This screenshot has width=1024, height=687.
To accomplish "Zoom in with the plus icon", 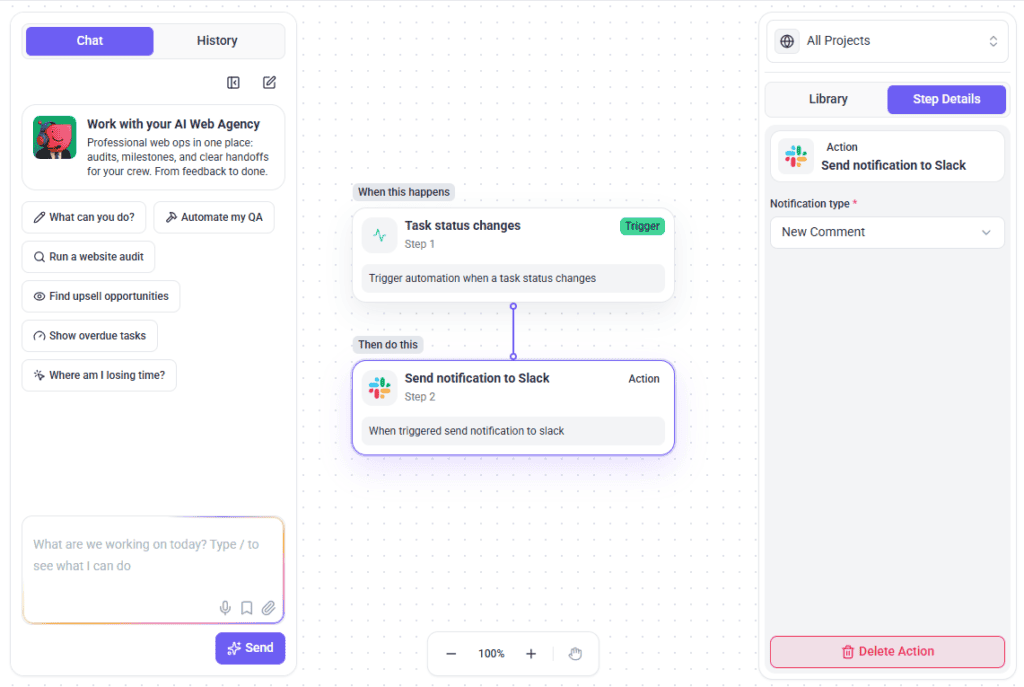I will coord(531,654).
